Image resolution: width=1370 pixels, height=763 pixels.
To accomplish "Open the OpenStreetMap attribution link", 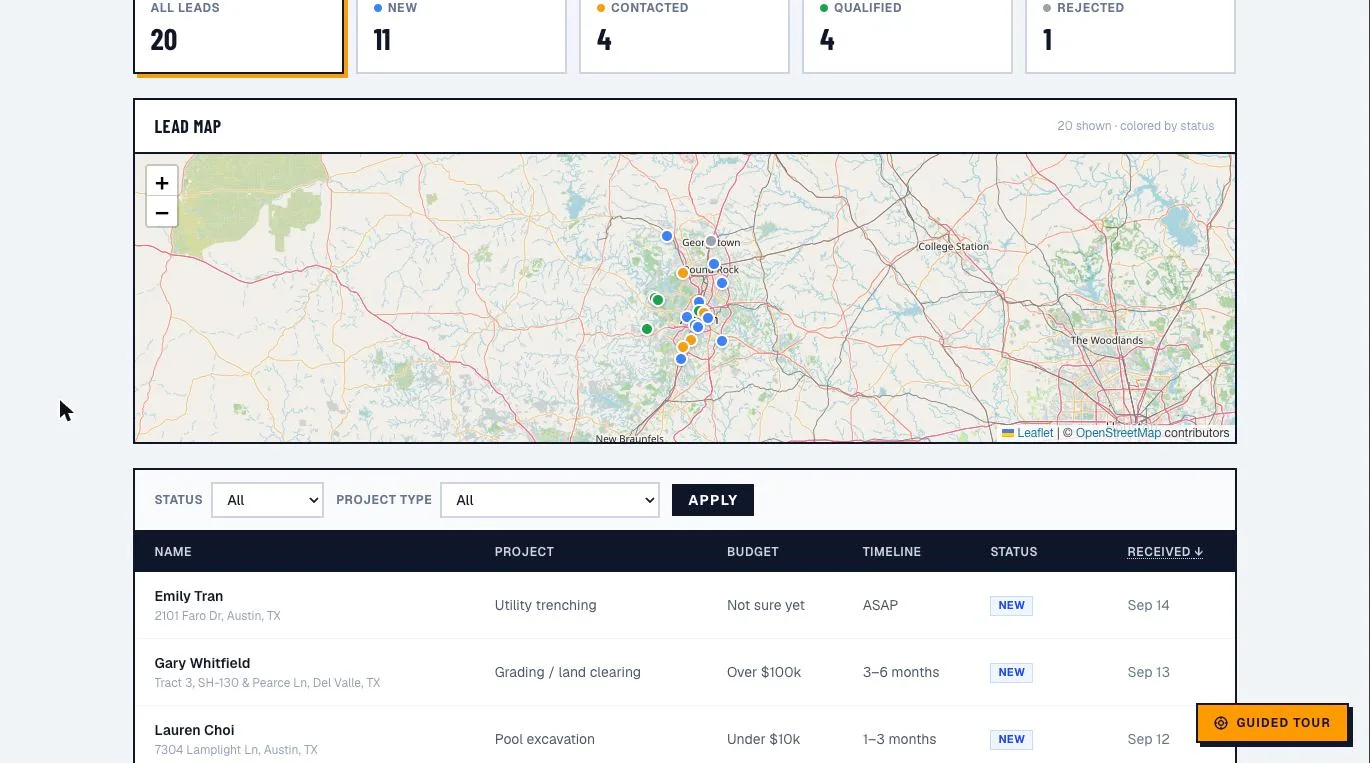I will (1118, 433).
